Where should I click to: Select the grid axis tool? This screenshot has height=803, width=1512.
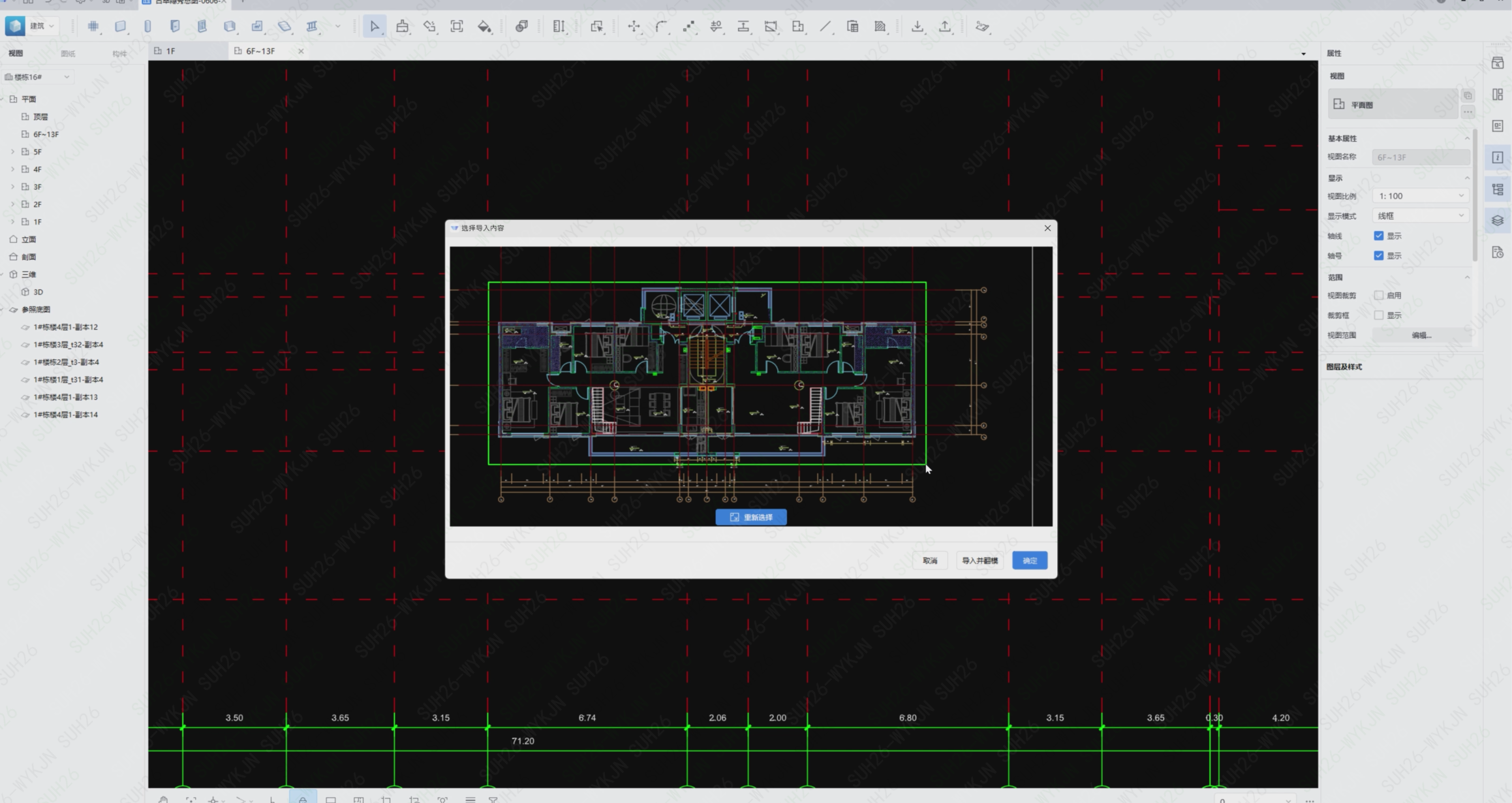click(93, 27)
